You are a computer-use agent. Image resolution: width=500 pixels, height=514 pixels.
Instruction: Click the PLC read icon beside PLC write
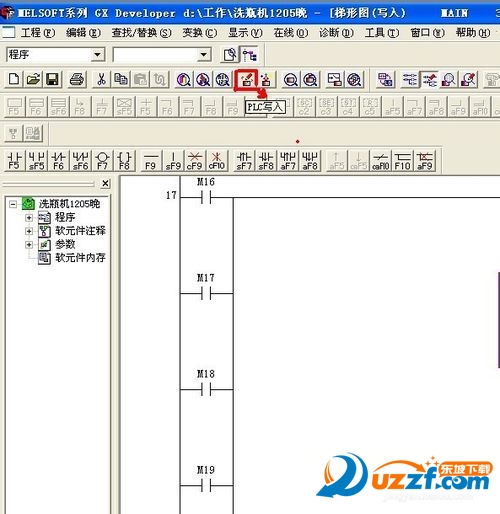(266, 80)
